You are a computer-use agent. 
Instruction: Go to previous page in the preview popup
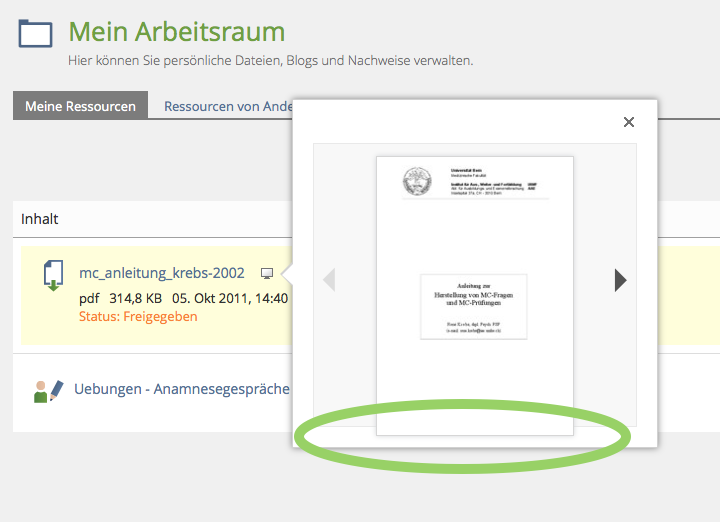click(x=329, y=280)
